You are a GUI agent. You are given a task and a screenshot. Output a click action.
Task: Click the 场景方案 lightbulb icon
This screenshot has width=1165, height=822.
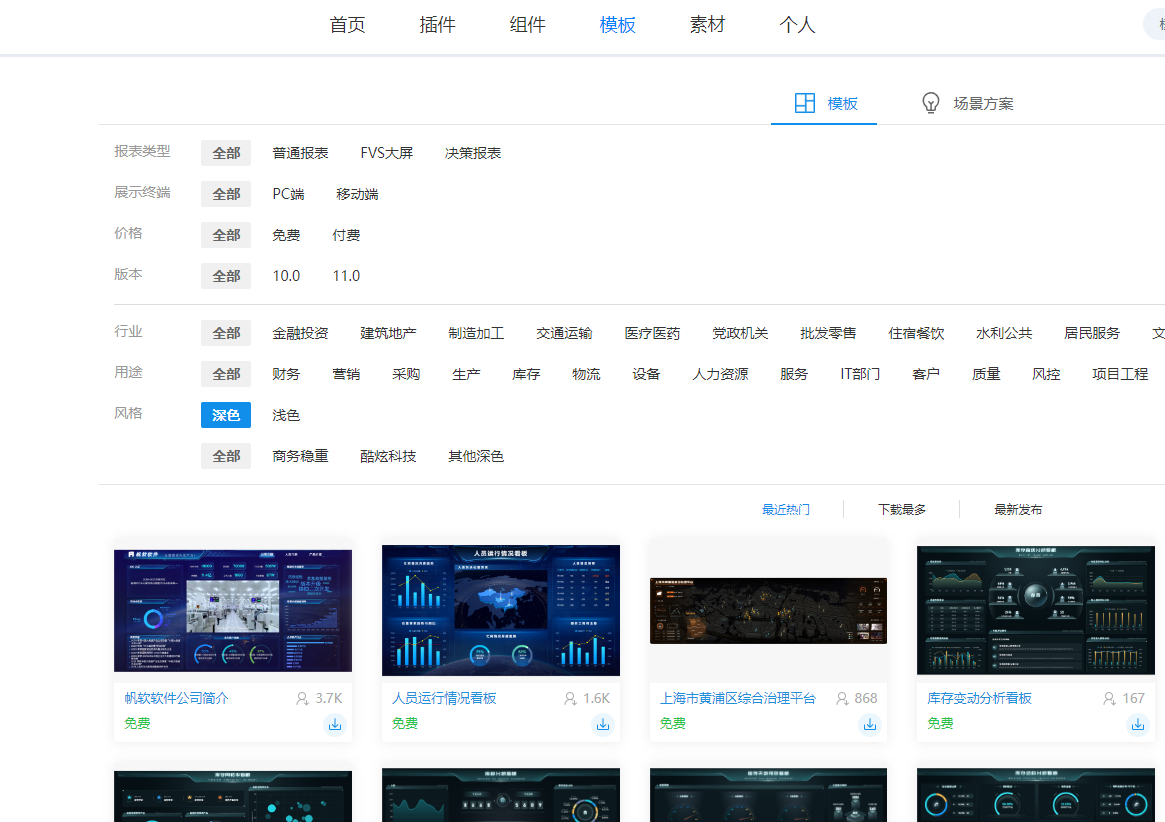tap(930, 103)
